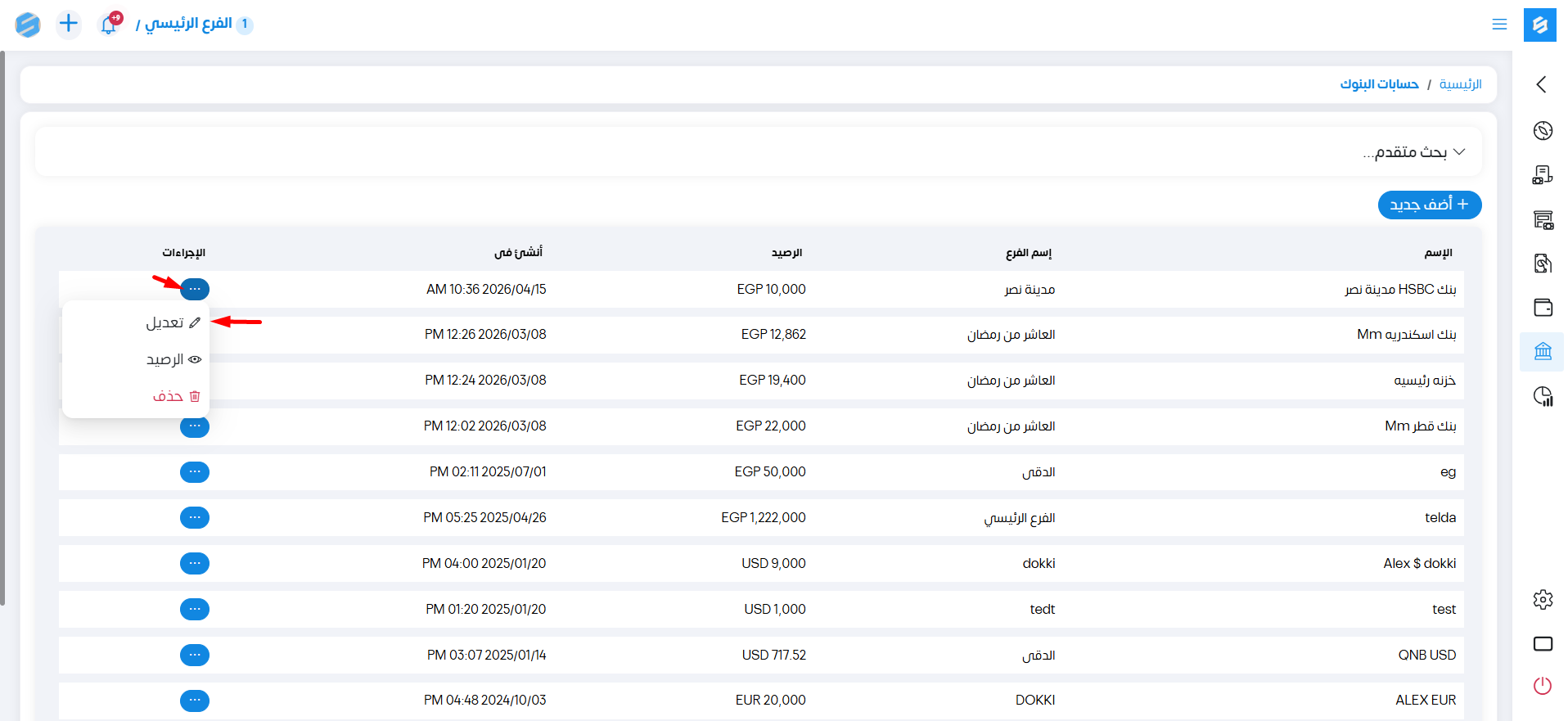The height and width of the screenshot is (721, 1568).
Task: Open the notifications bell icon
Action: 109,25
